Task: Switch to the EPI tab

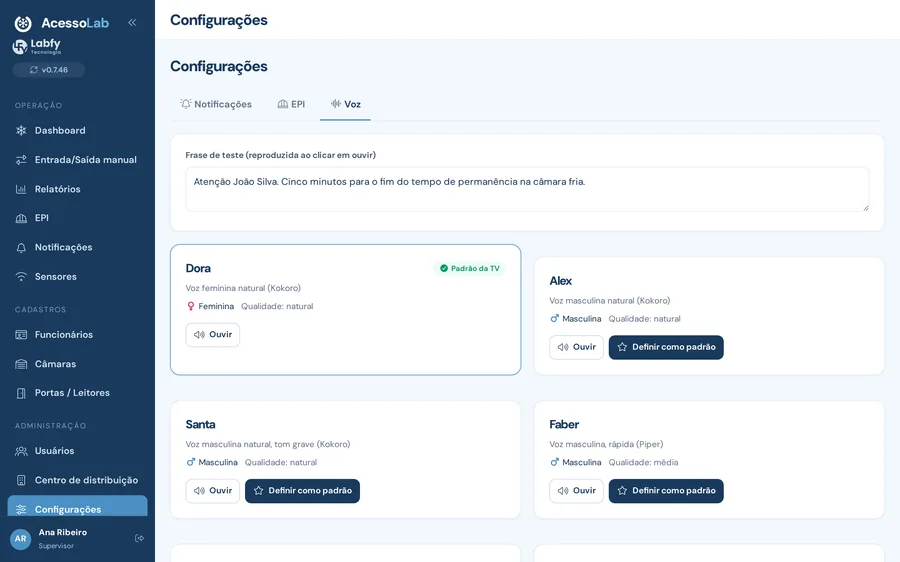Action: coord(291,104)
